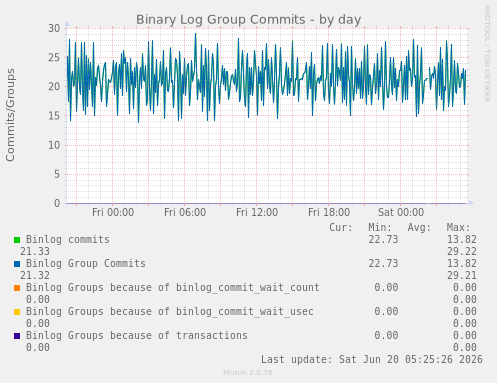Click the value 29.22 in the legend
This screenshot has height=383, width=497.
pyautogui.click(x=462, y=252)
